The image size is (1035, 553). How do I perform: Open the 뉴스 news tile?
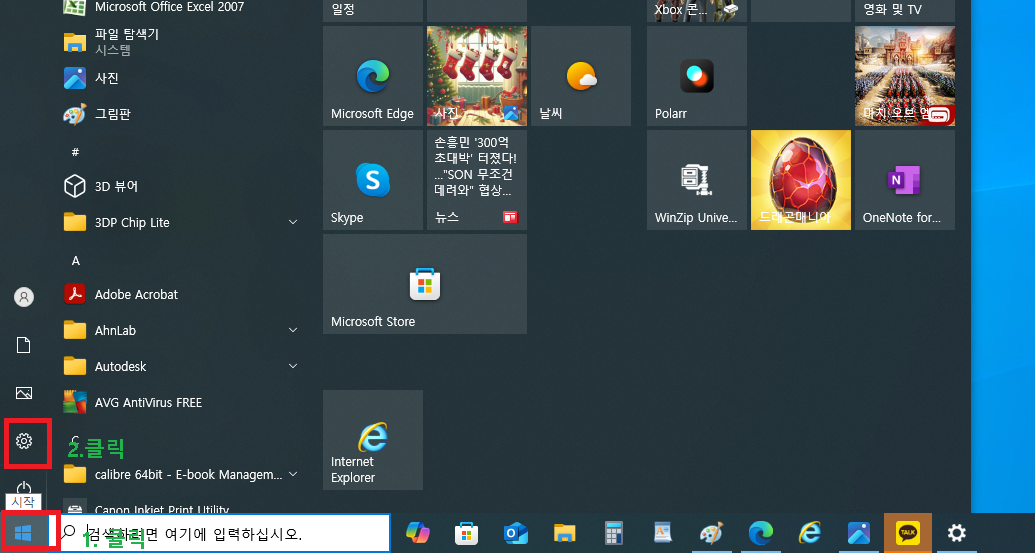pyautogui.click(x=477, y=180)
